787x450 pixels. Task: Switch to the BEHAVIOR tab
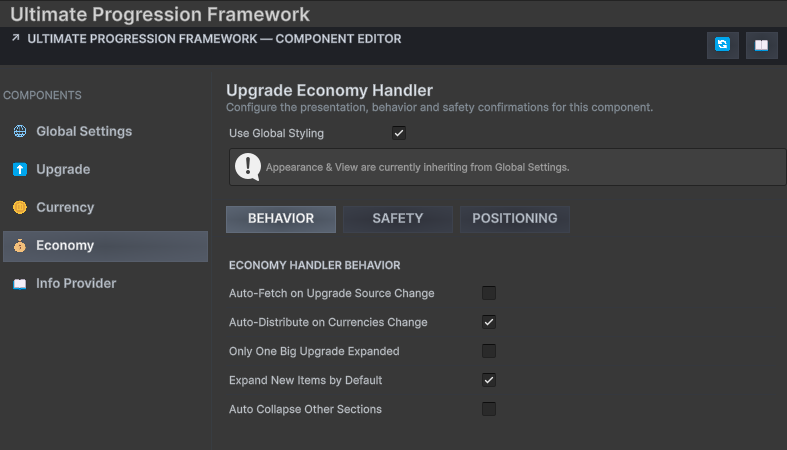click(x=281, y=219)
